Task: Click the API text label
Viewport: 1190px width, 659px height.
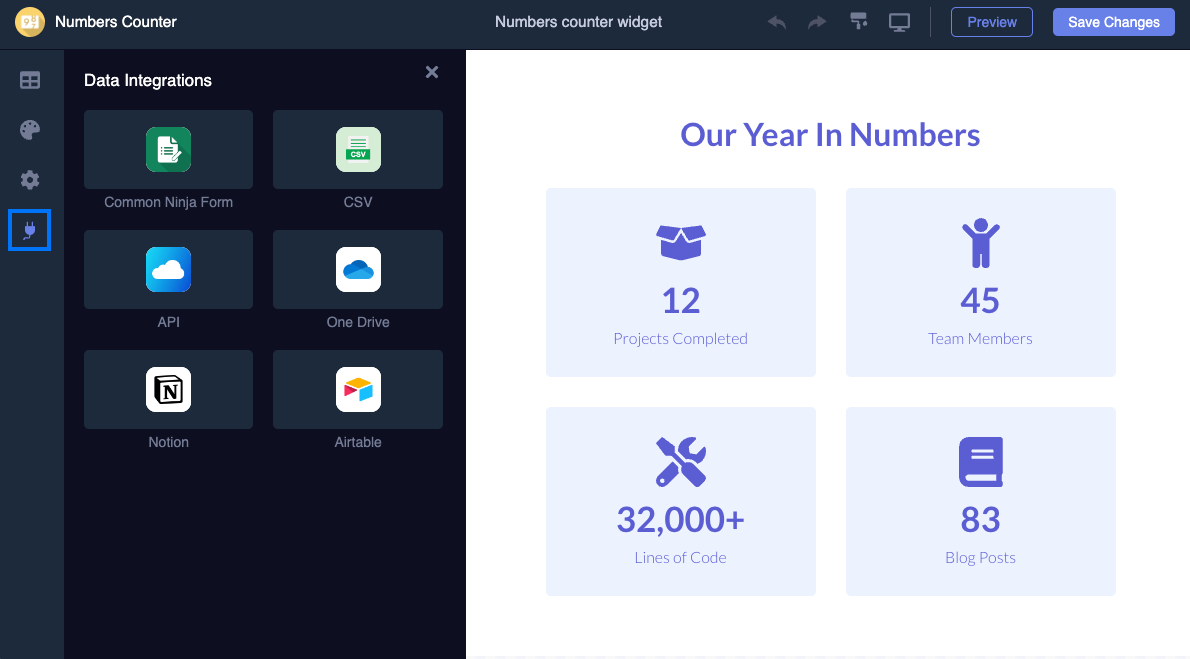Action: click(x=168, y=322)
